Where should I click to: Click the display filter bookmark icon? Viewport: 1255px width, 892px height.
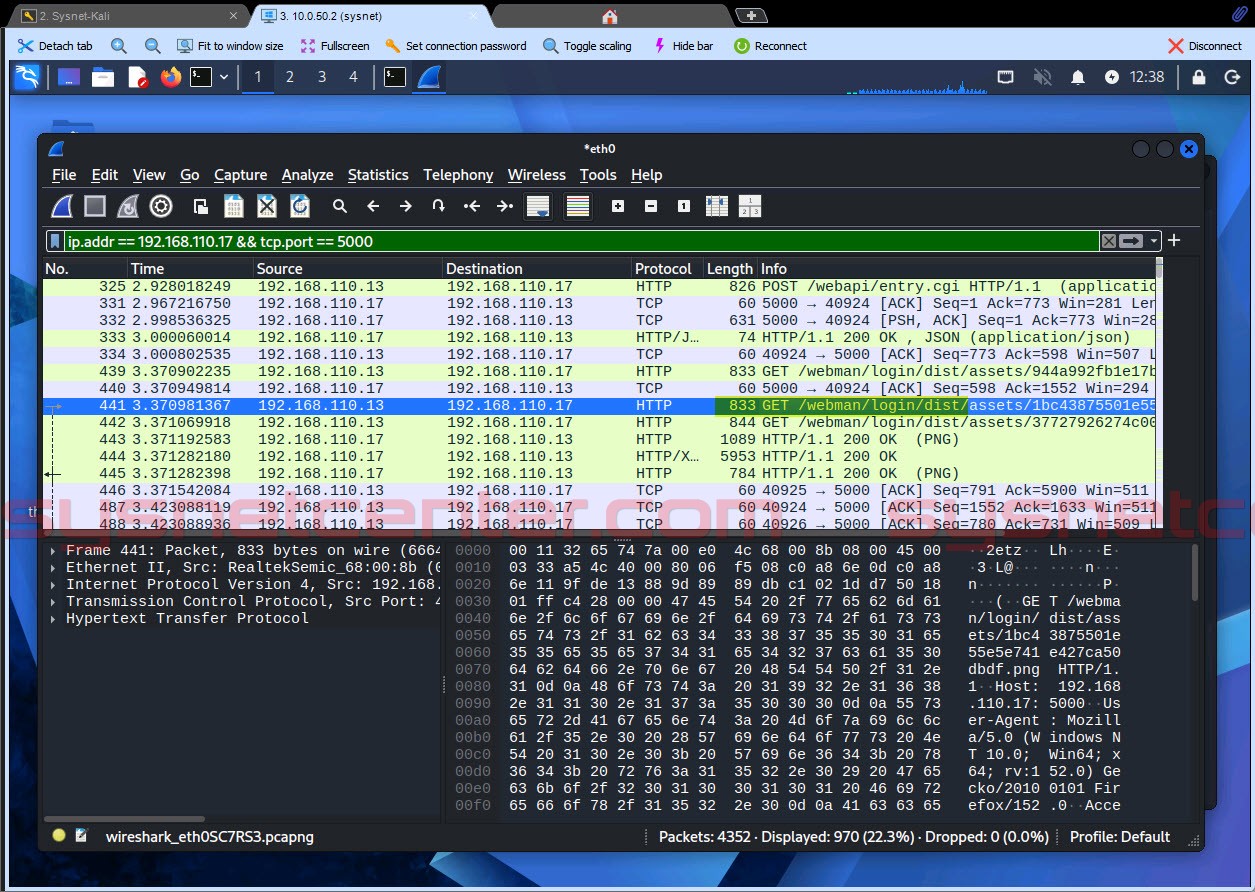tap(56, 241)
